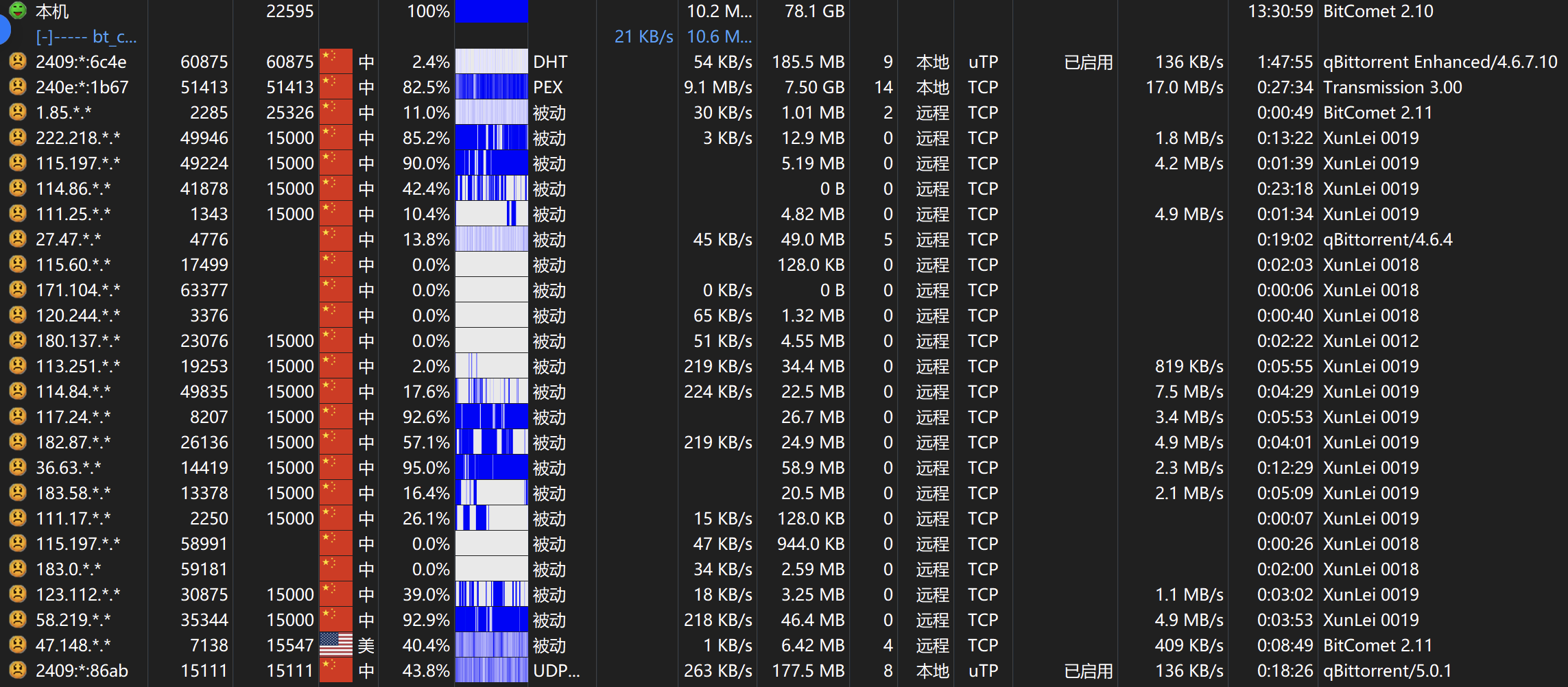Image resolution: width=1568 pixels, height=687 pixels.
Task: Click the face icon for peer 171.104.*.*
Action: coord(17,290)
